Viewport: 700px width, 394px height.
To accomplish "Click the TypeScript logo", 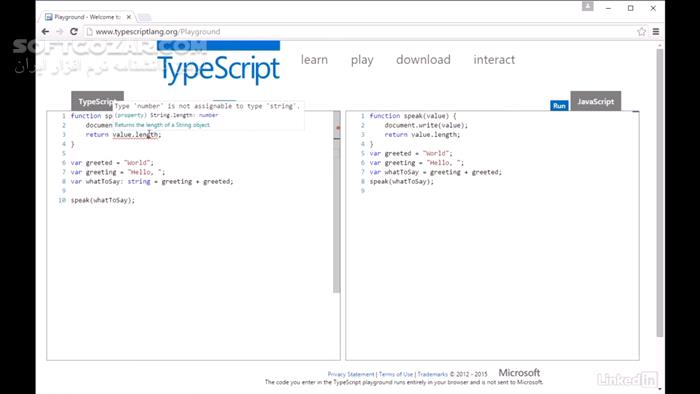I will pyautogui.click(x=218, y=64).
